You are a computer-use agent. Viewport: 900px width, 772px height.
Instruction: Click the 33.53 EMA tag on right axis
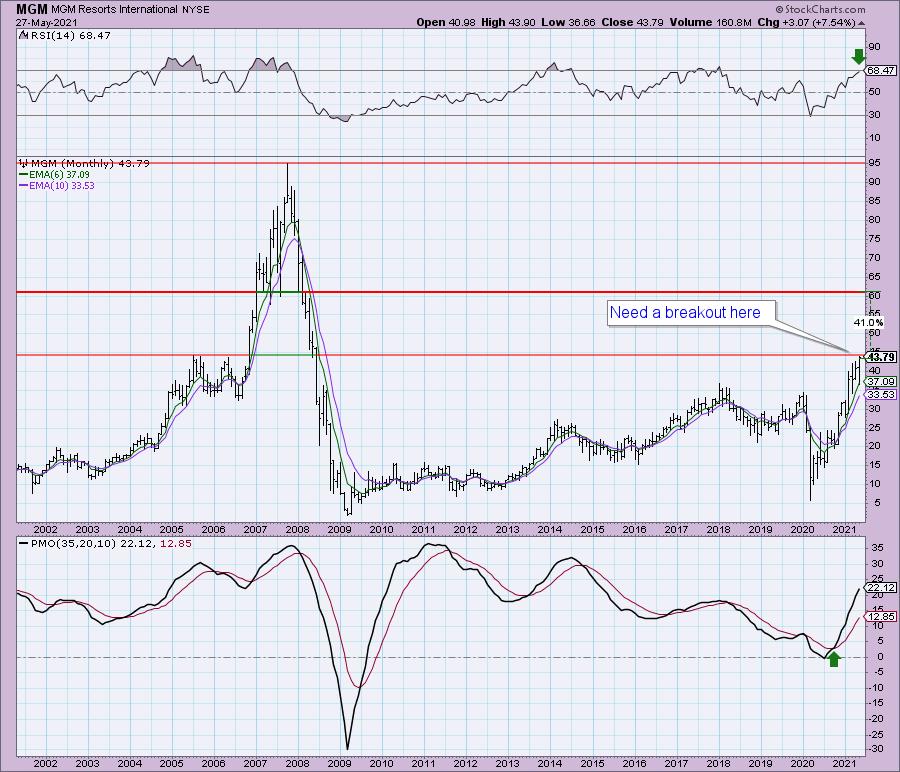(880, 394)
